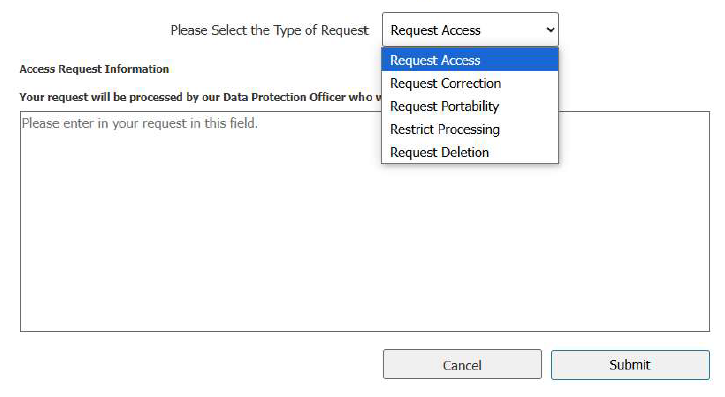The height and width of the screenshot is (397, 725).
Task: Choose the Portability request type
Action: (x=470, y=106)
